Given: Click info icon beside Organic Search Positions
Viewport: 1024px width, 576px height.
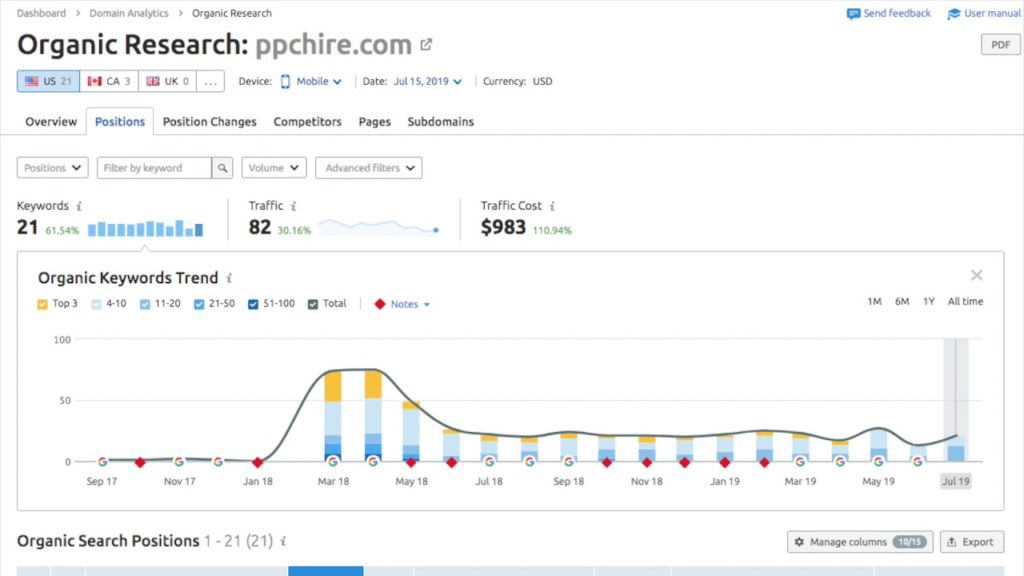Looking at the screenshot, I should click(283, 541).
